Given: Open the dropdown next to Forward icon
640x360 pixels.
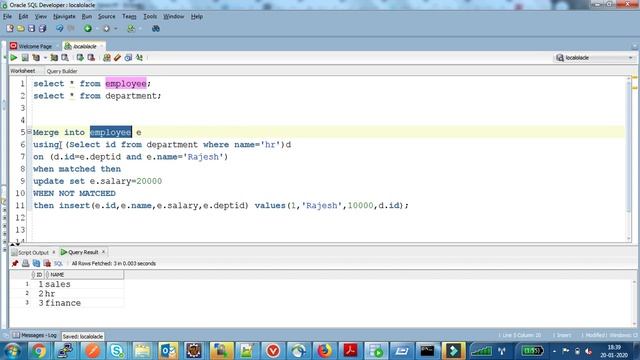Looking at the screenshot, I should coord(116,29).
